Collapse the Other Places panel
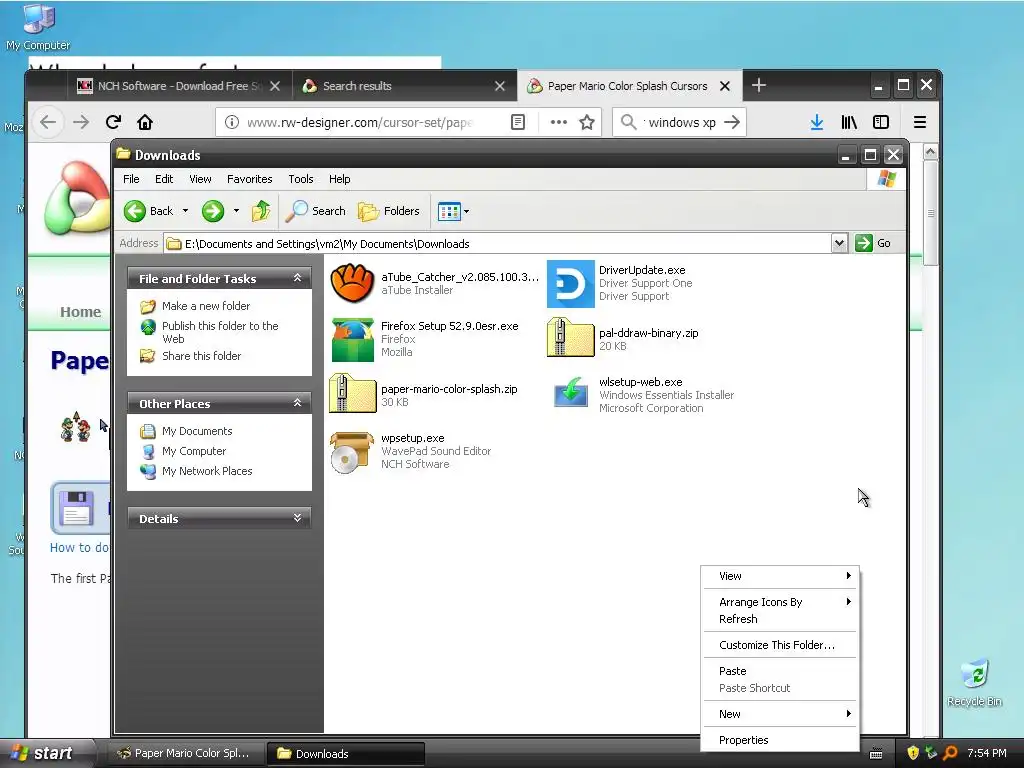The image size is (1024, 768). 297,403
